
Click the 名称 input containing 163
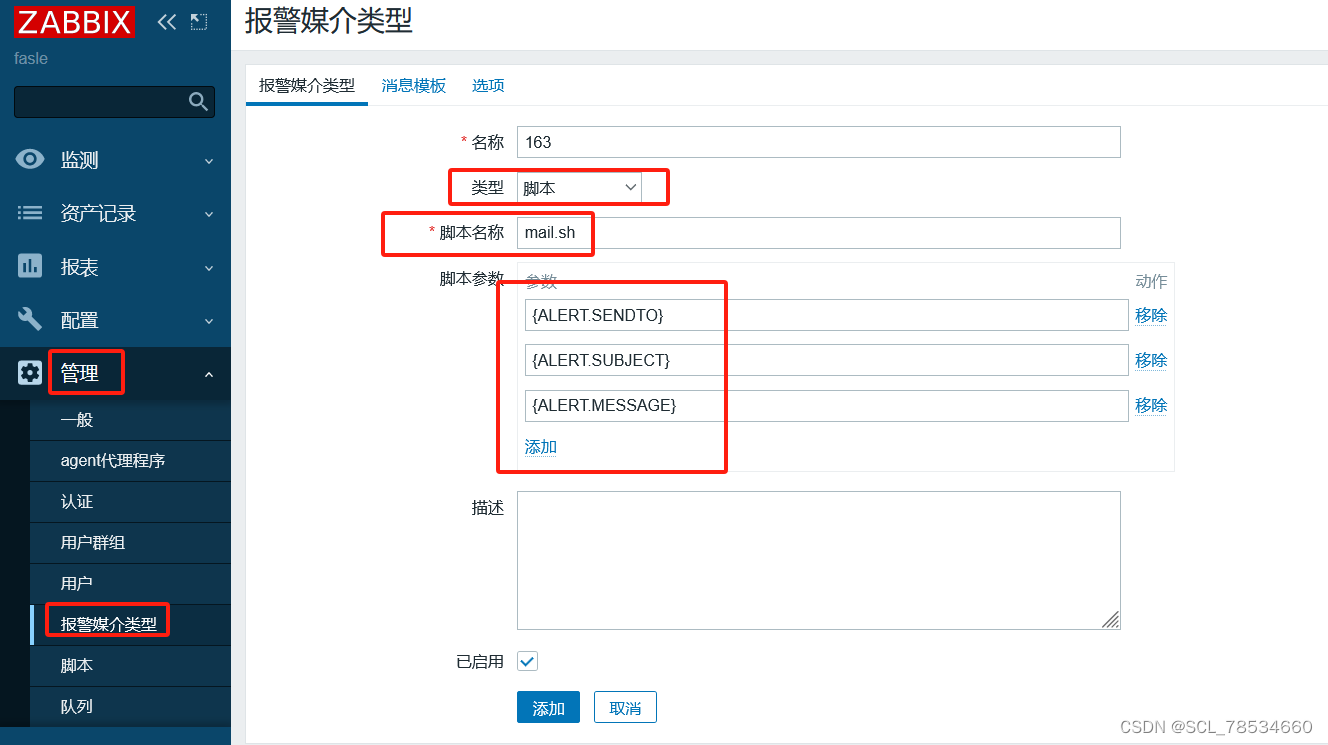(818, 141)
